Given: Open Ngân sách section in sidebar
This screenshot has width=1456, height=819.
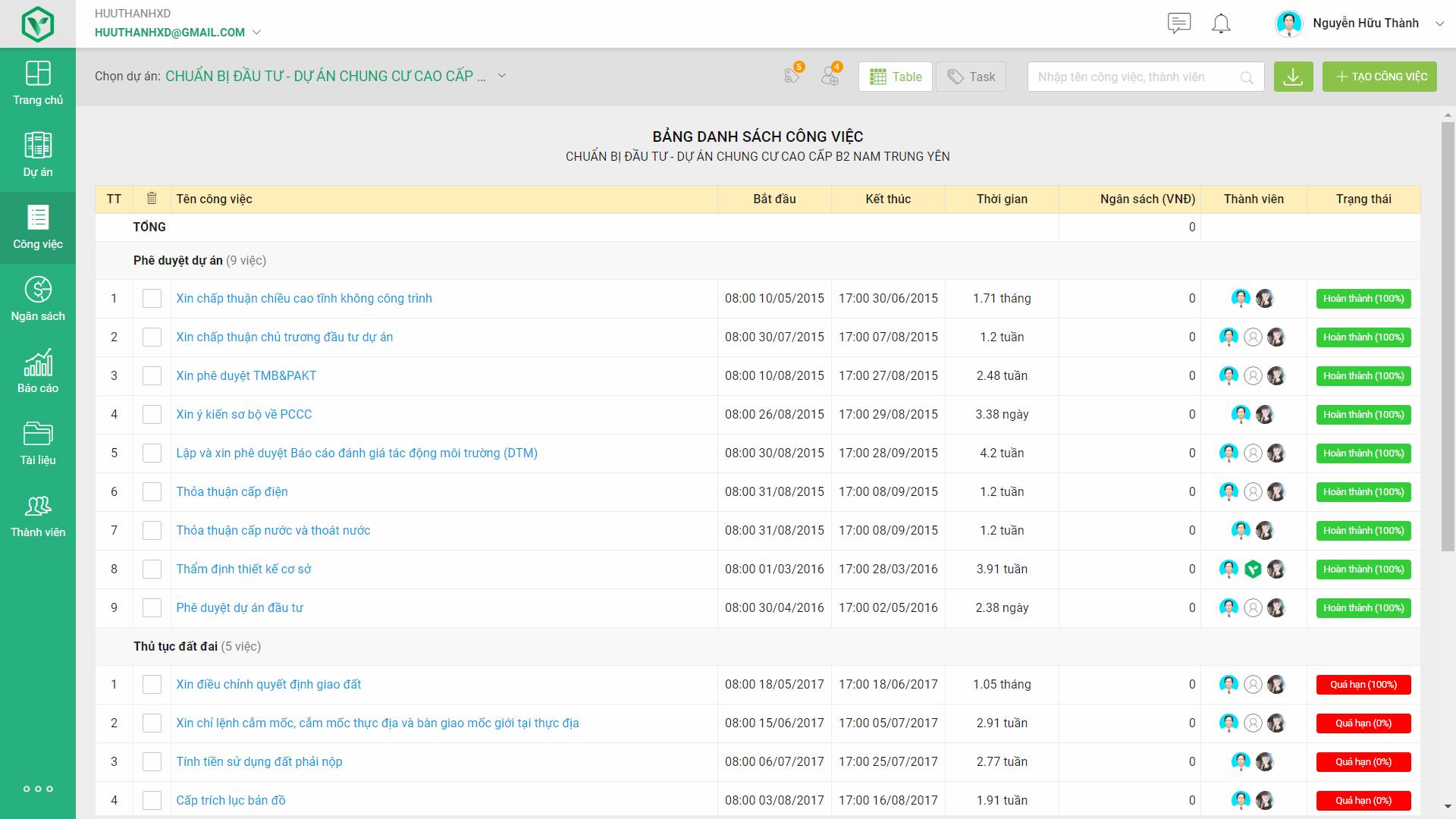Looking at the screenshot, I should tap(38, 300).
